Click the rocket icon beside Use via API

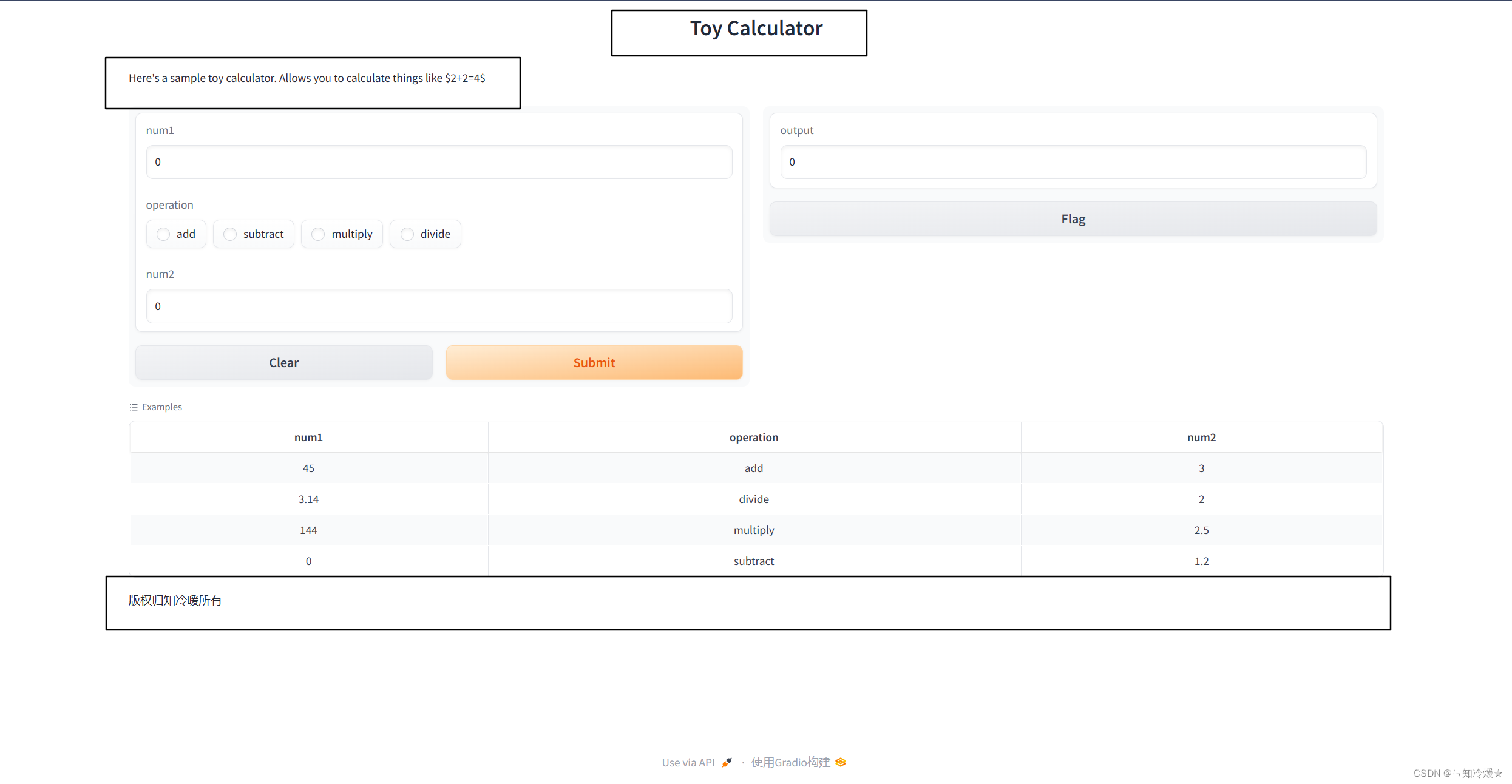pos(727,762)
